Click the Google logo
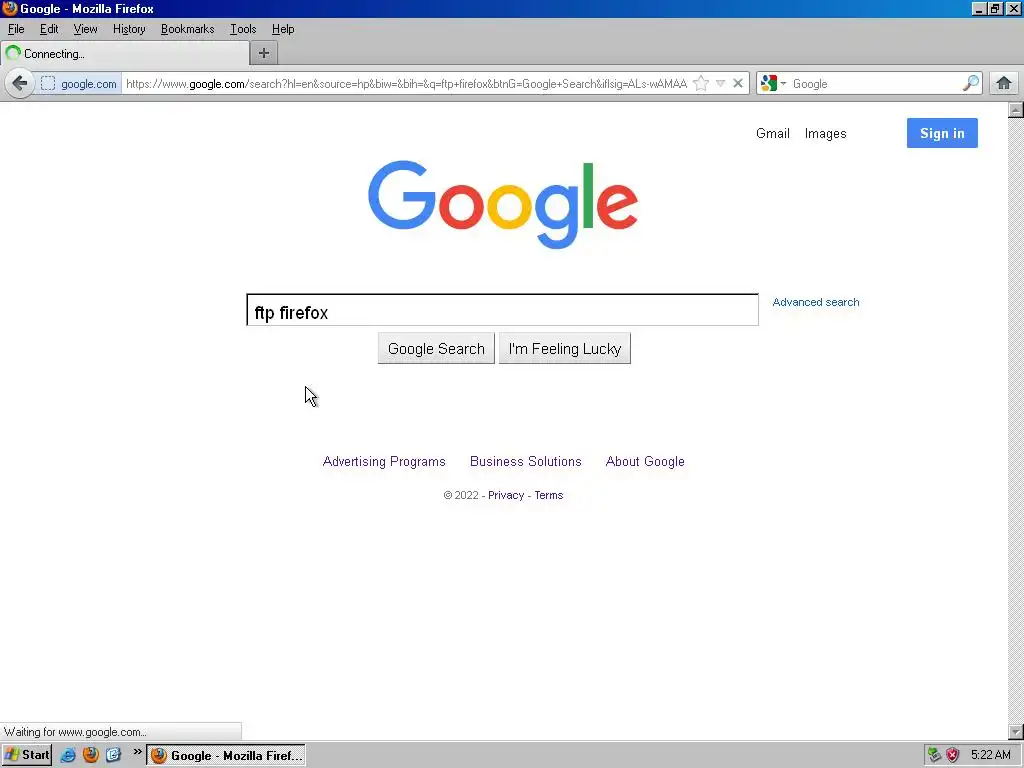Screen dimensions: 1024x768 click(503, 204)
